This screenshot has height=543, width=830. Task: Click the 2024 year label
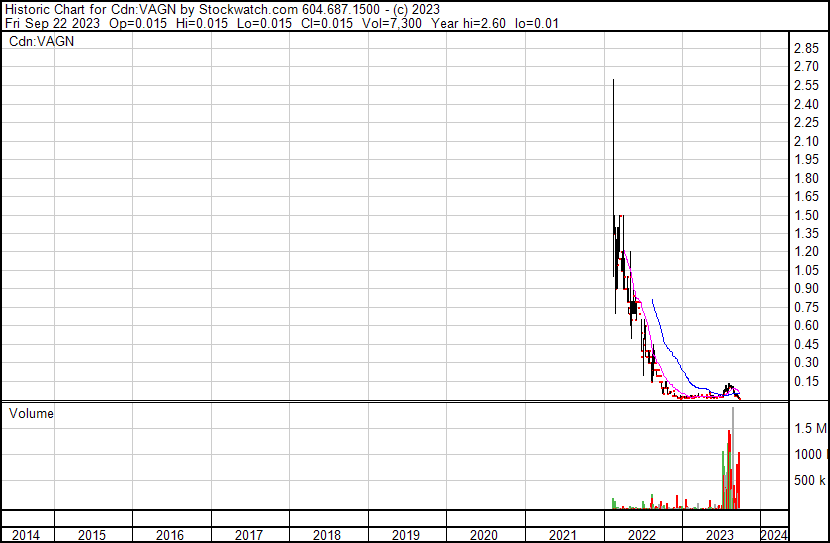click(x=774, y=535)
